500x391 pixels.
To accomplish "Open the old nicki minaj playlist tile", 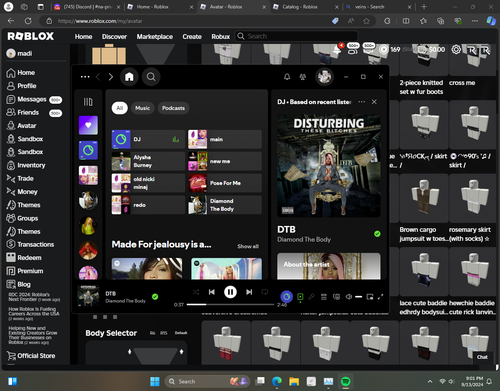I will 148,183.
